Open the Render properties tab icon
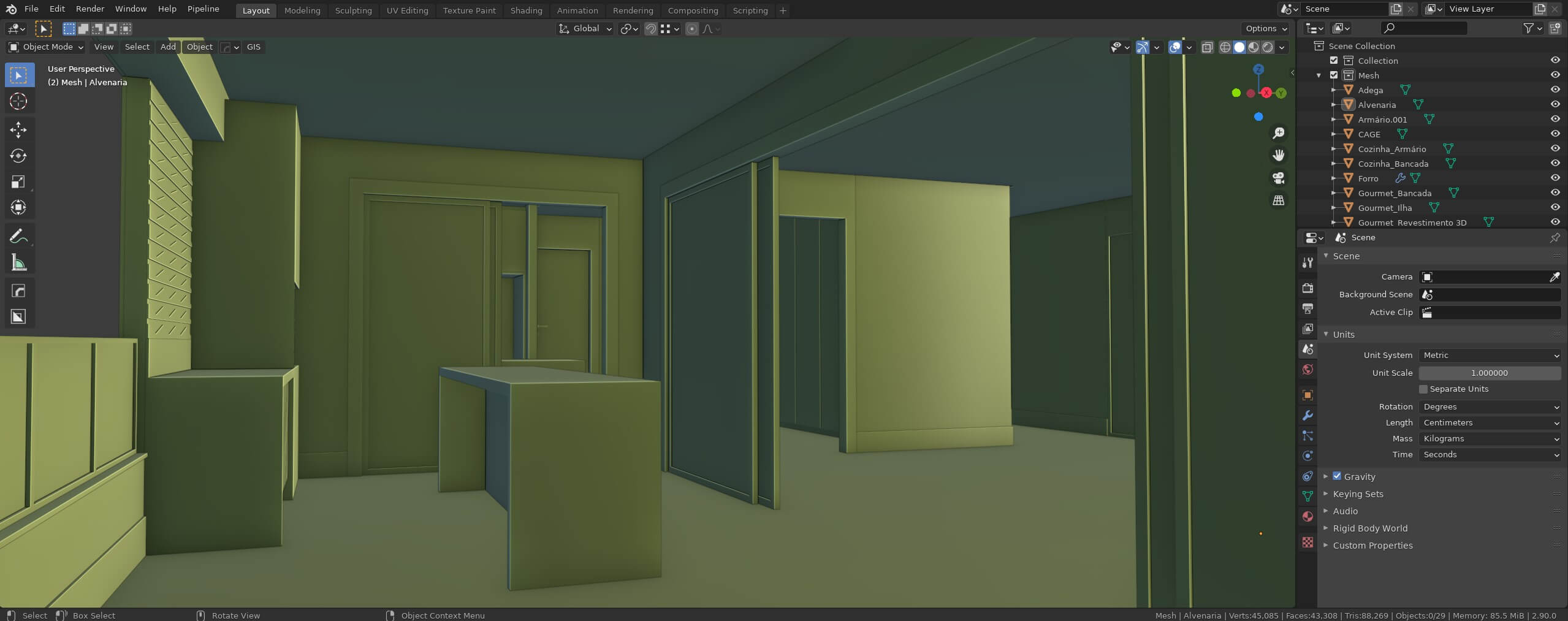Viewport: 1568px width, 621px height. [x=1307, y=288]
